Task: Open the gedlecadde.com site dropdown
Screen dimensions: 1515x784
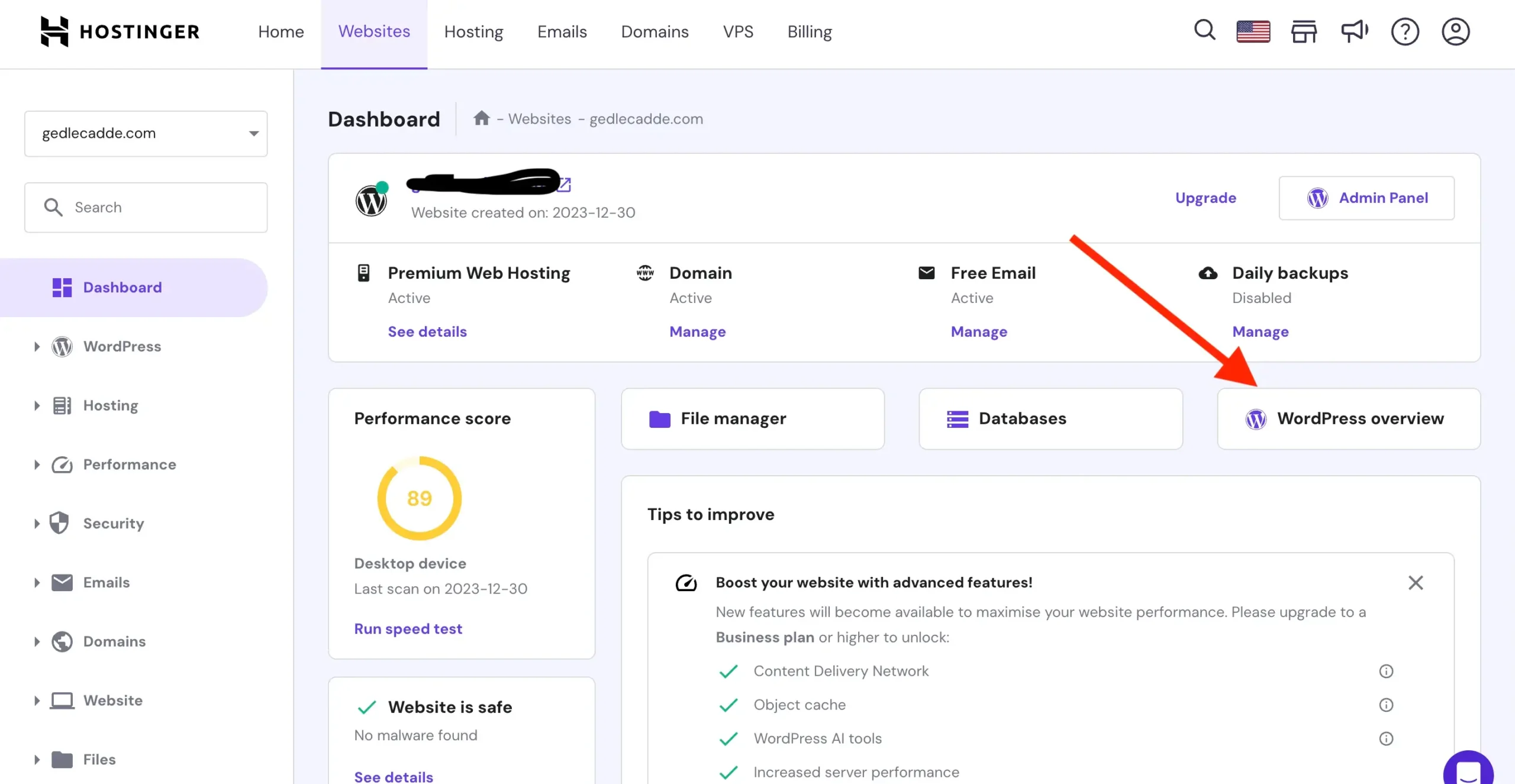Action: click(146, 133)
